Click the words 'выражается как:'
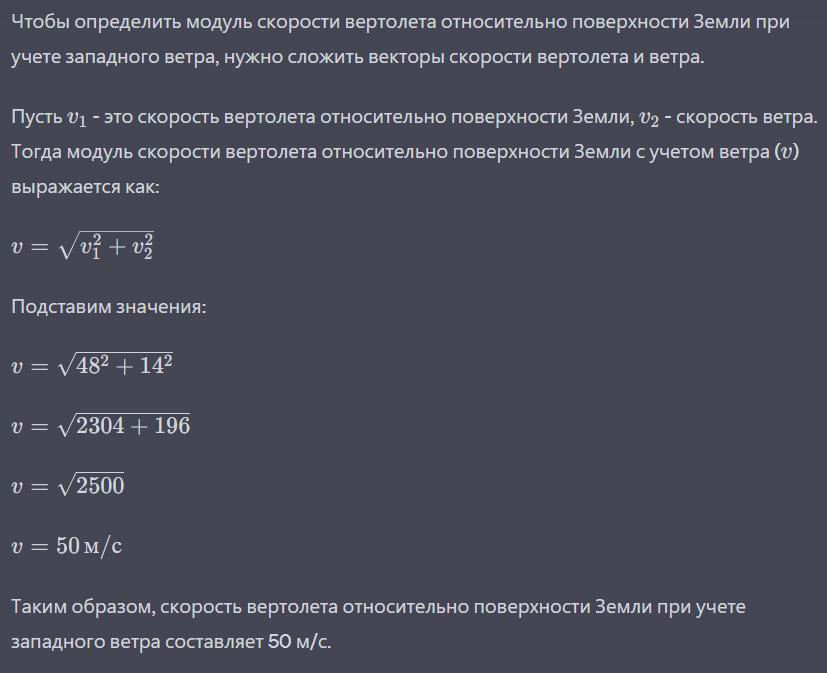827x673 pixels. click(85, 187)
